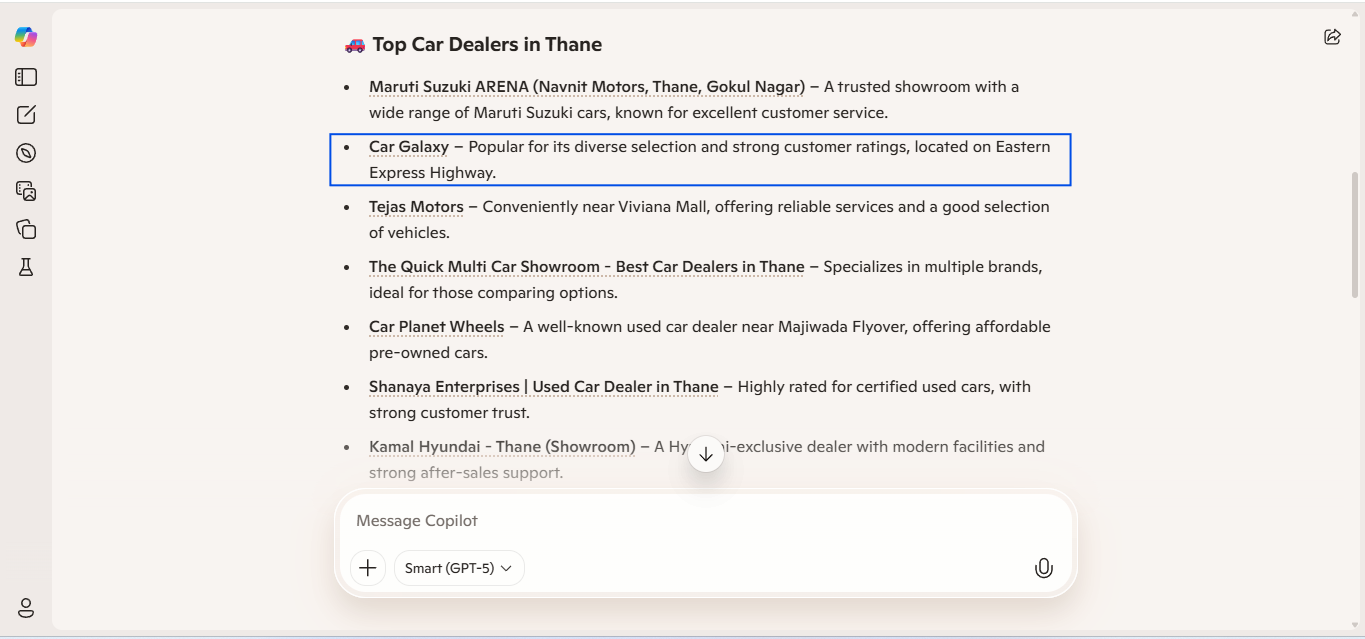Open the Tejas Motors link
The height and width of the screenshot is (639, 1365).
(x=415, y=206)
